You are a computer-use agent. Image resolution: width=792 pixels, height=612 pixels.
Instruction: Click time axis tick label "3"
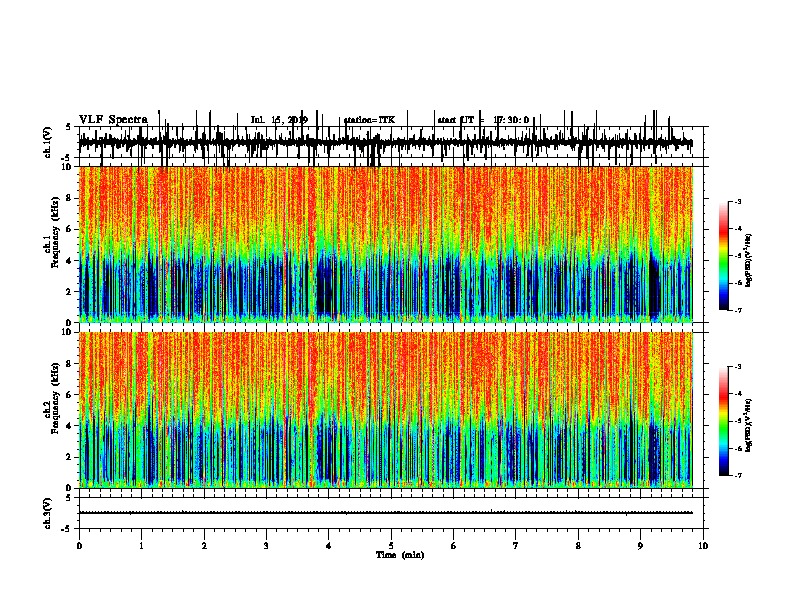[266, 546]
